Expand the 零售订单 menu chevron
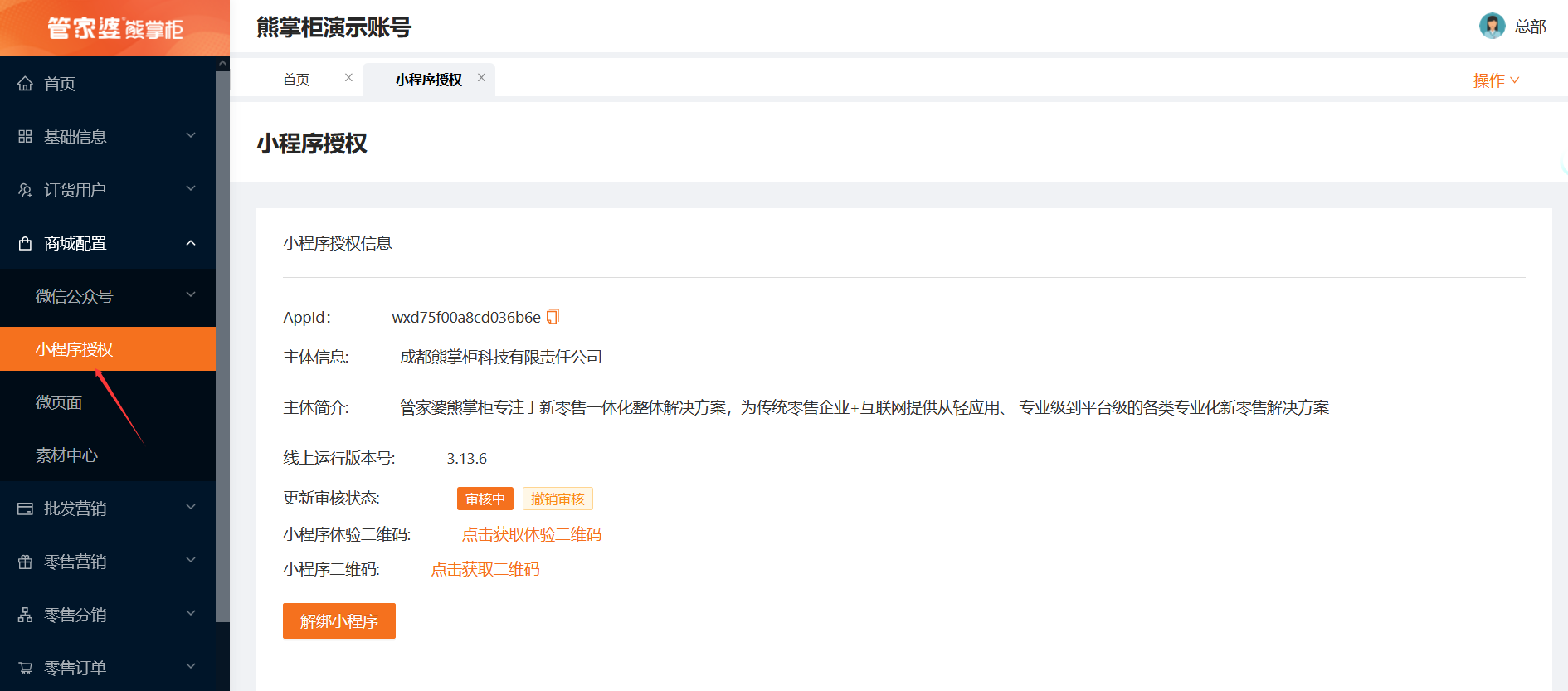This screenshot has height=691, width=1568. tap(191, 666)
